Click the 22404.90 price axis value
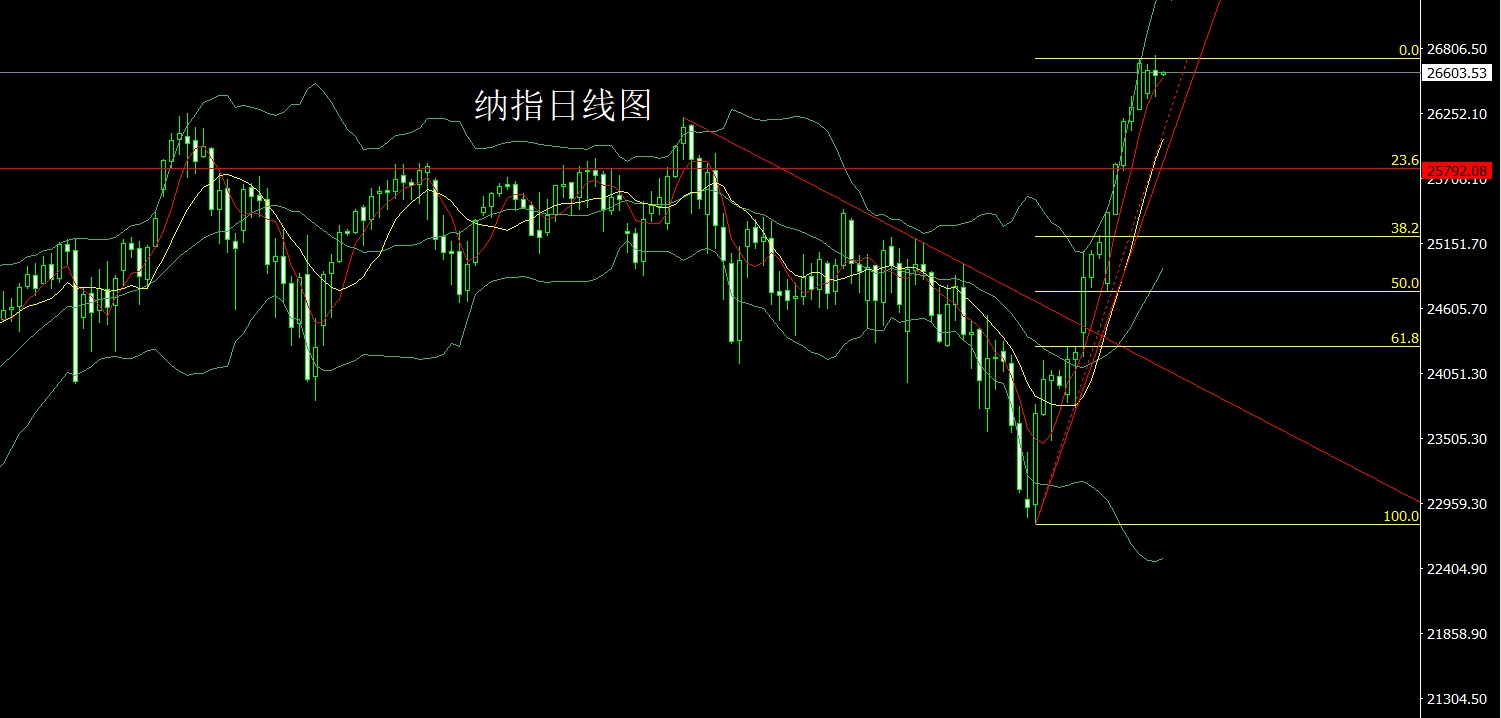Screen dimensions: 1501x718 (1457, 569)
